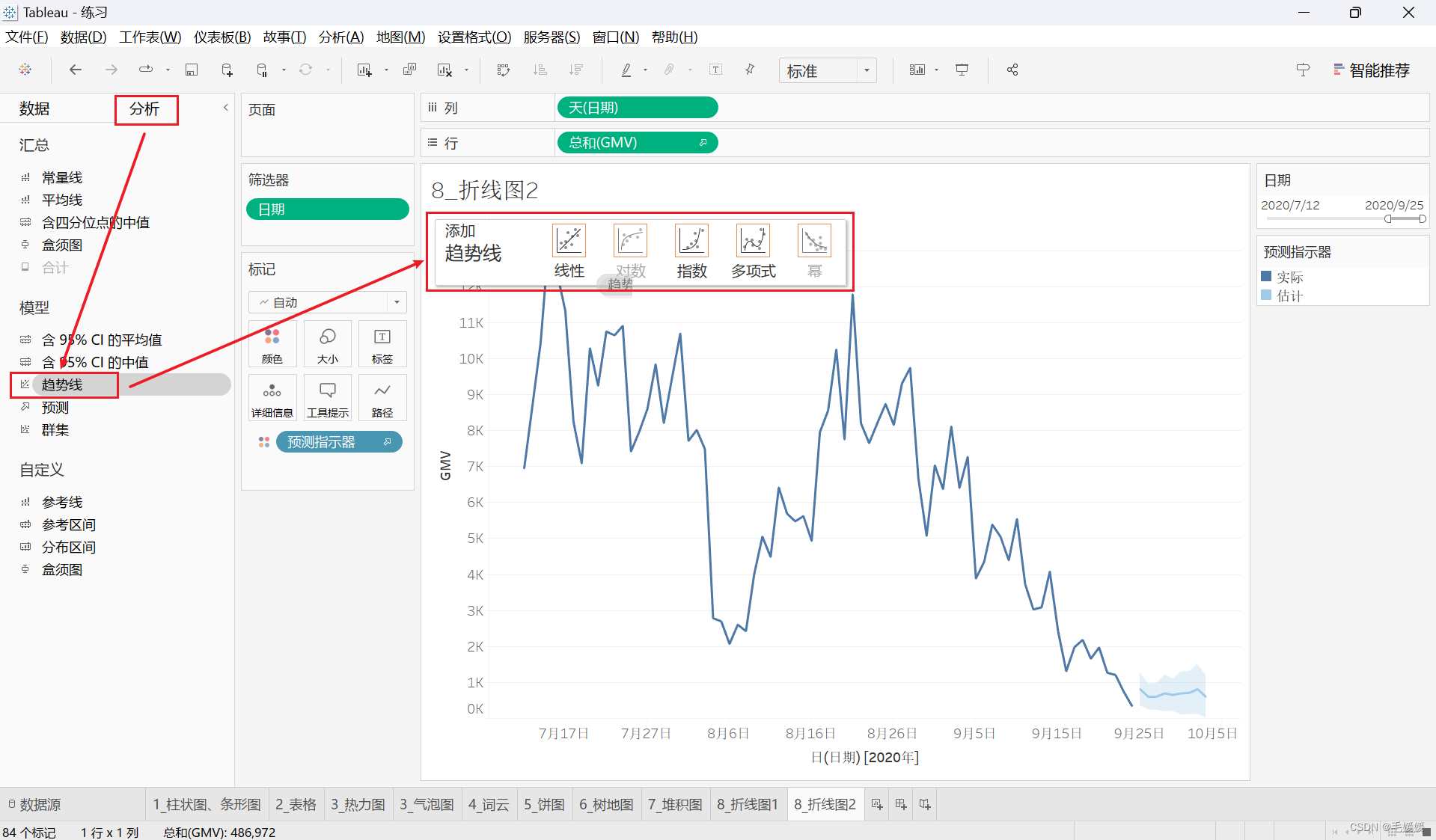The image size is (1436, 840).
Task: Click the swap rows and columns icon
Action: click(504, 70)
